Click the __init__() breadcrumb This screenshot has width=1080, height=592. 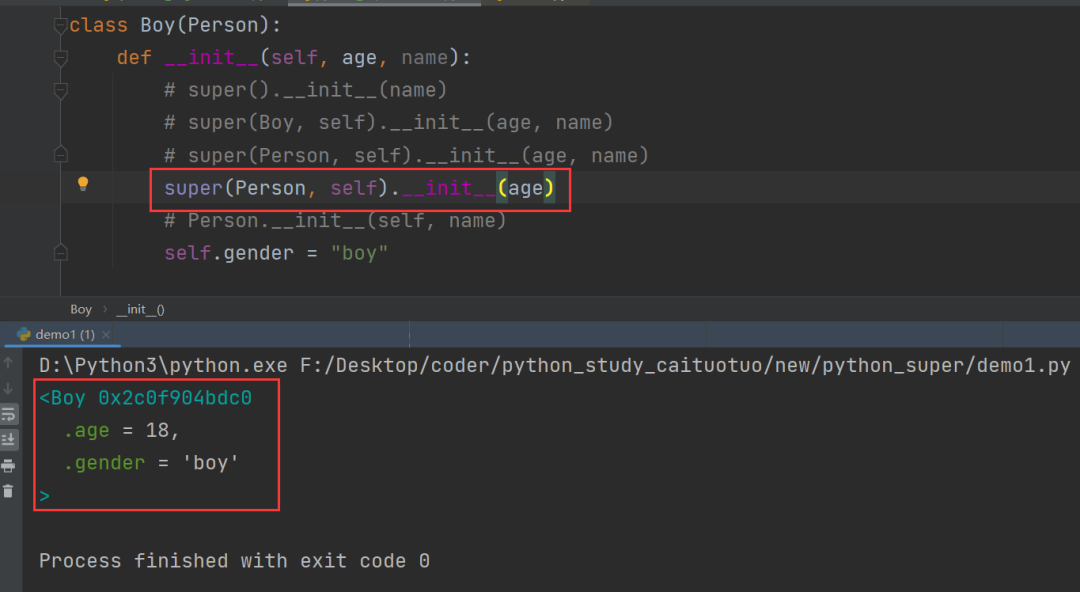(141, 309)
